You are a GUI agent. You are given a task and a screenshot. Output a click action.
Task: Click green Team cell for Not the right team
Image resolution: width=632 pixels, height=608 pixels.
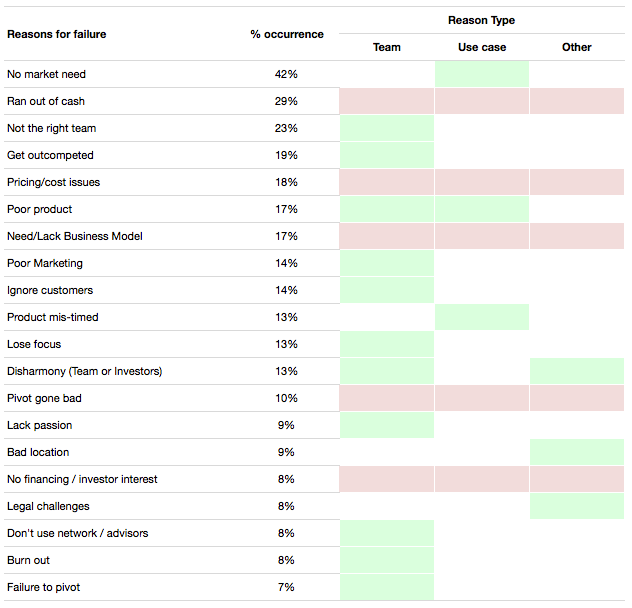(x=386, y=128)
